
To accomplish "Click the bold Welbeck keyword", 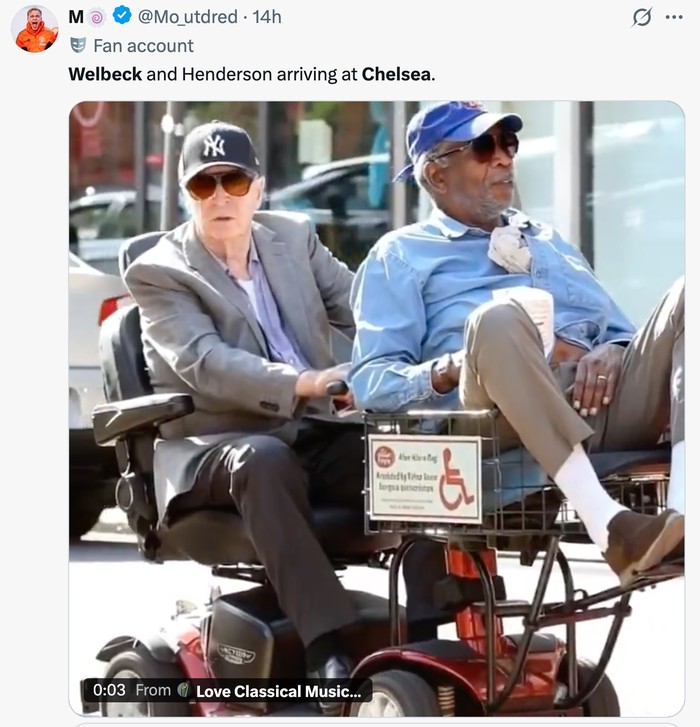I will tap(105, 74).
